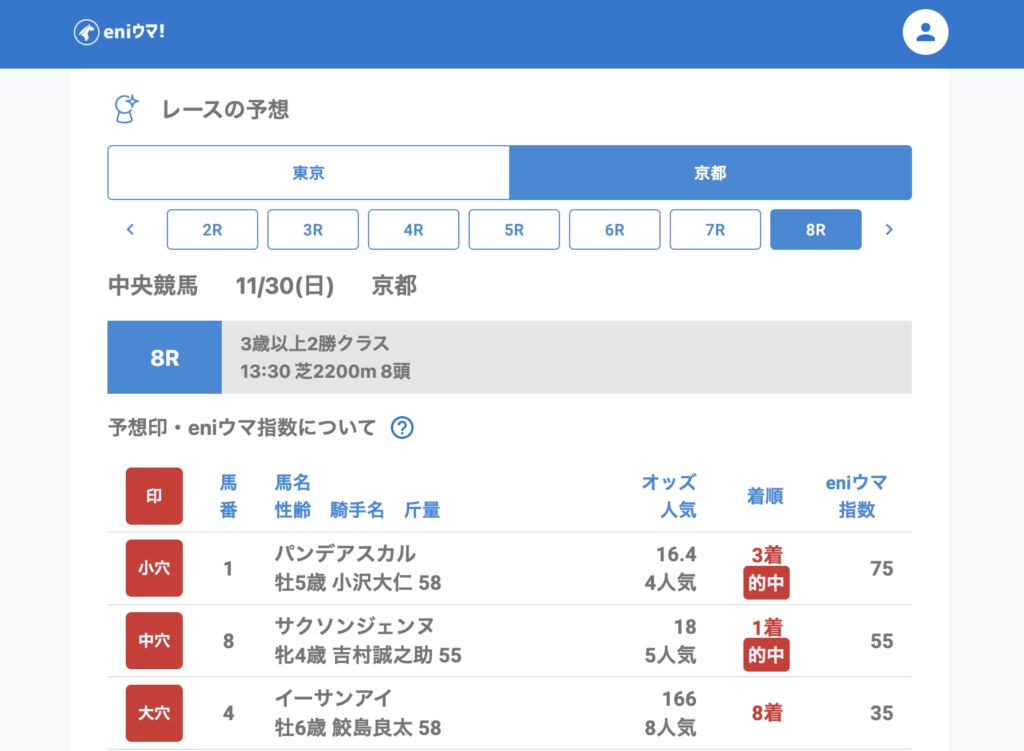Click the eniウマ! logo in header
Screen dimensions: 1024x751
(x=119, y=32)
